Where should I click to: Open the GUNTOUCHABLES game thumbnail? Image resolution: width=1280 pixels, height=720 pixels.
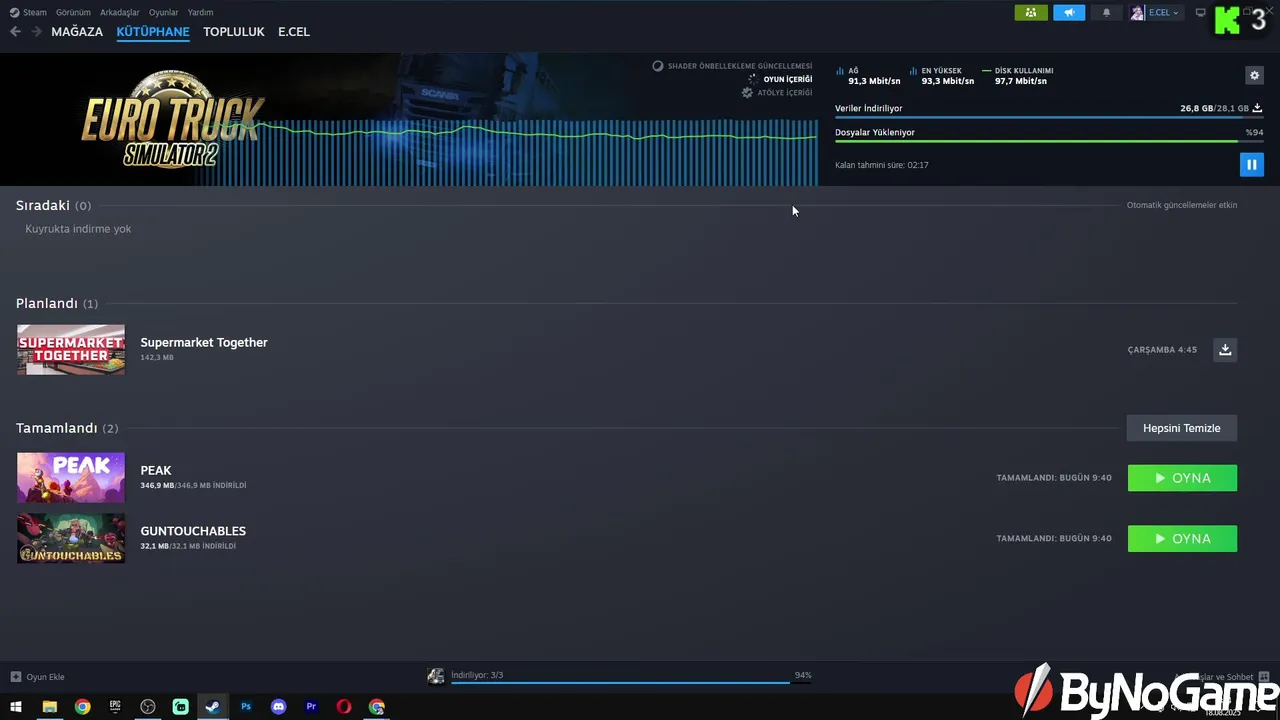pyautogui.click(x=71, y=538)
